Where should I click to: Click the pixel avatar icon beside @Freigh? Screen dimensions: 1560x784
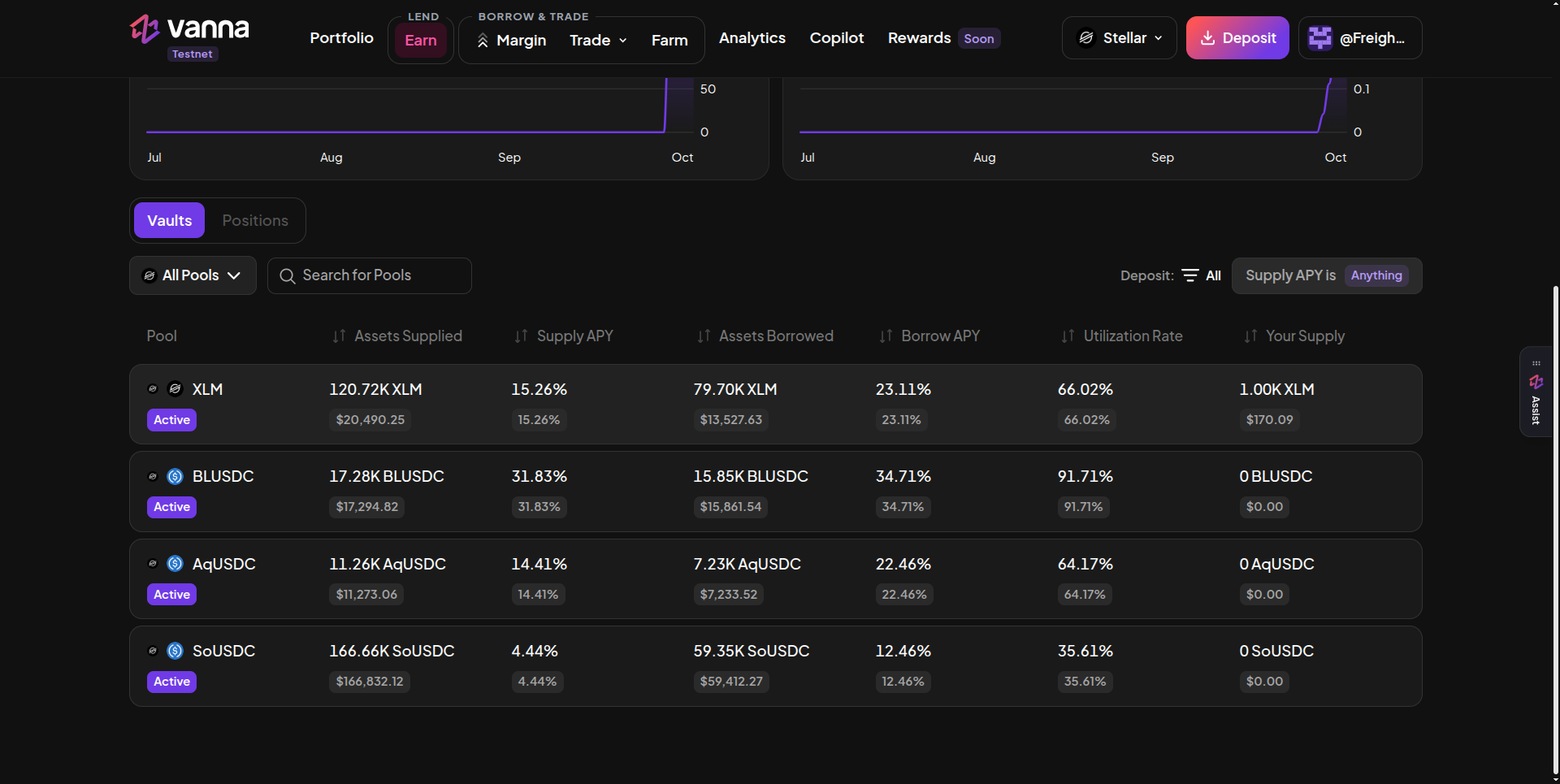coord(1320,38)
